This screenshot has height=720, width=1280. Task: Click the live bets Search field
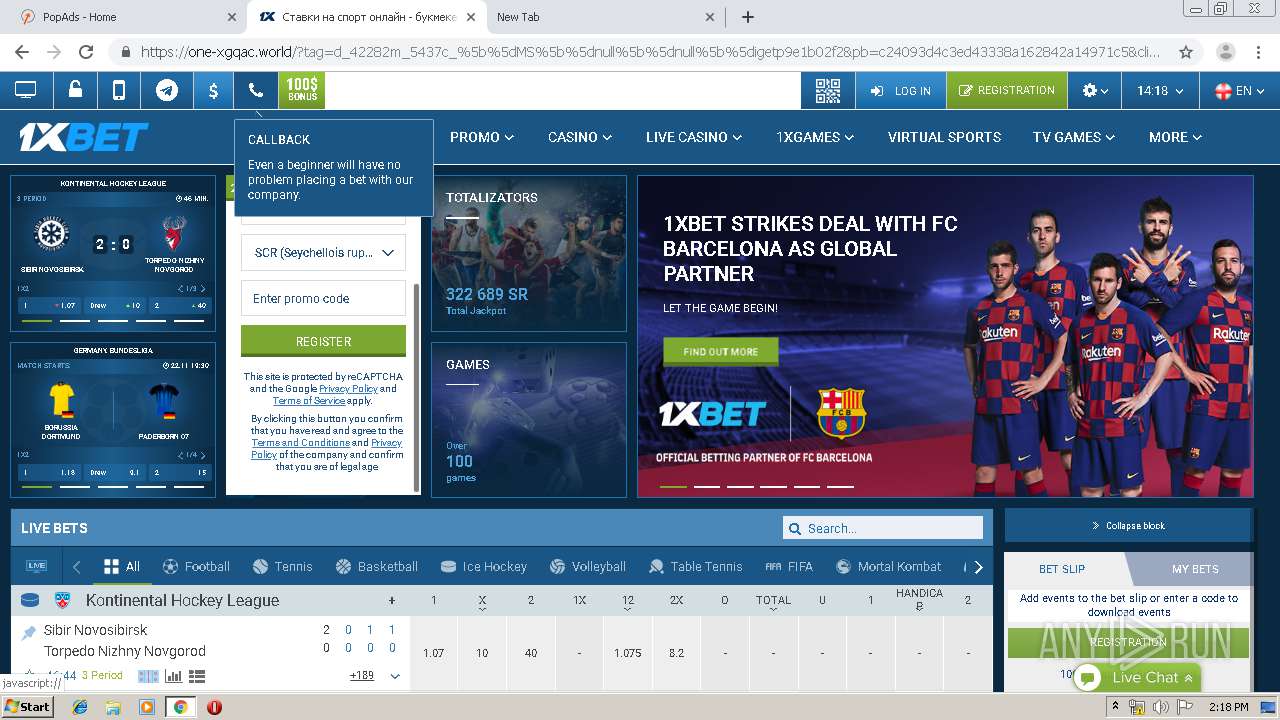(x=883, y=528)
